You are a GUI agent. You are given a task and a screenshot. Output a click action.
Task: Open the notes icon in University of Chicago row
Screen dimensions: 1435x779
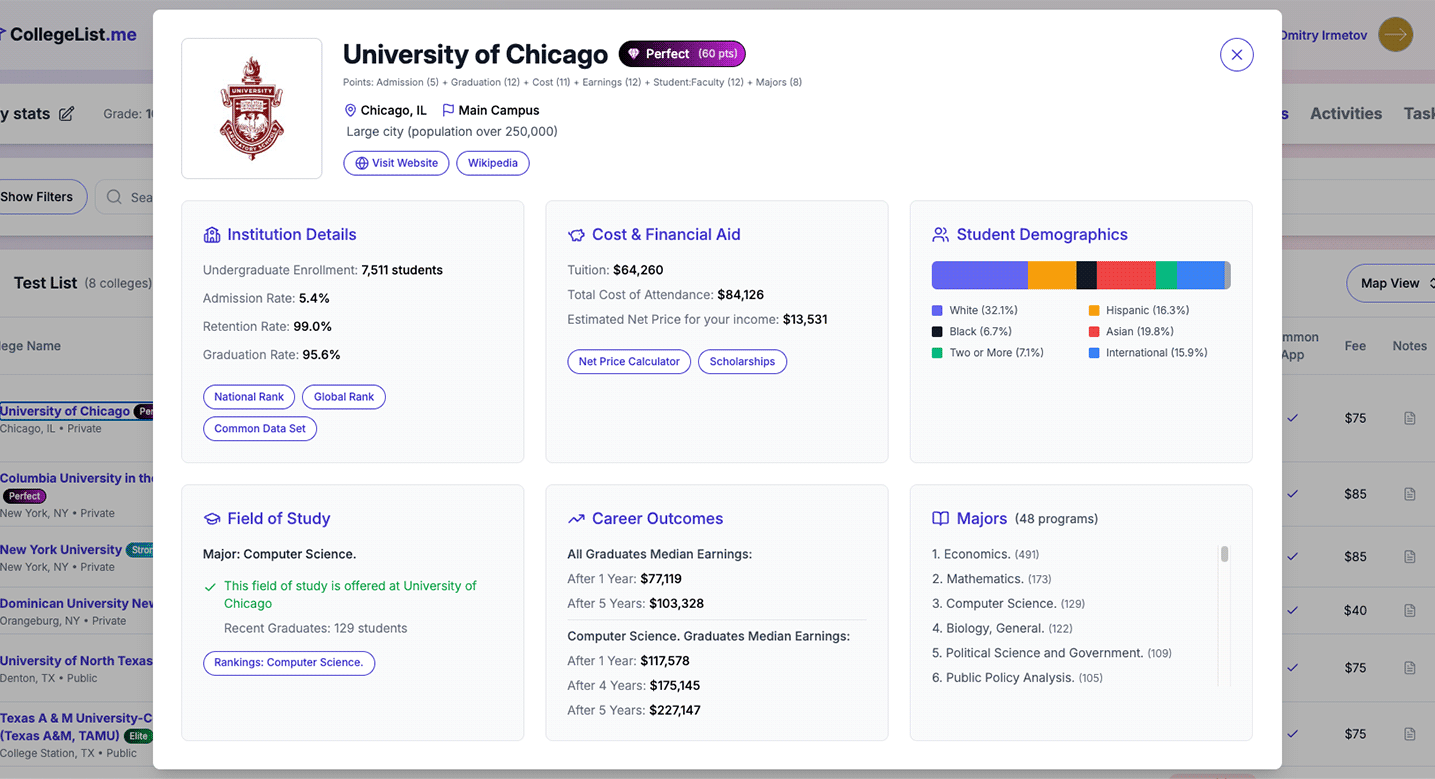click(x=1410, y=418)
